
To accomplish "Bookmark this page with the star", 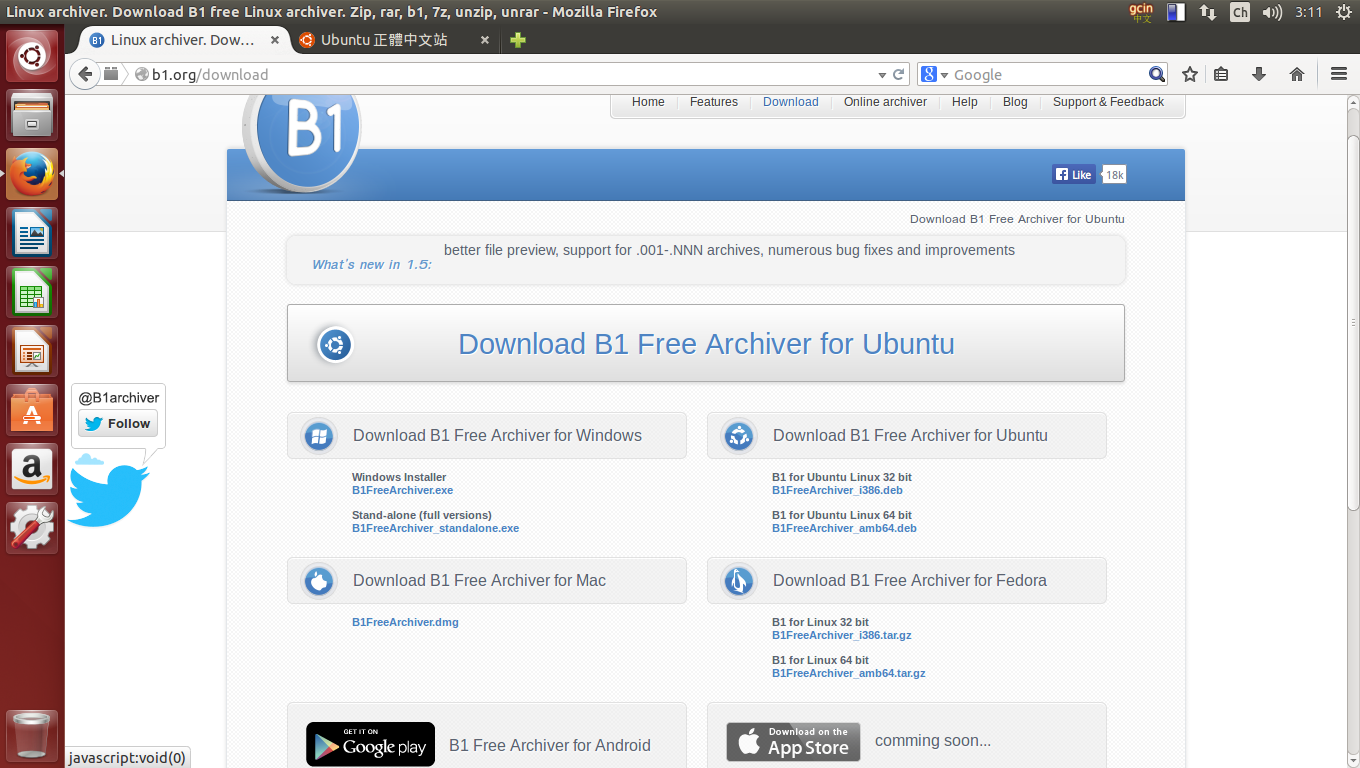I will click(x=1190, y=74).
